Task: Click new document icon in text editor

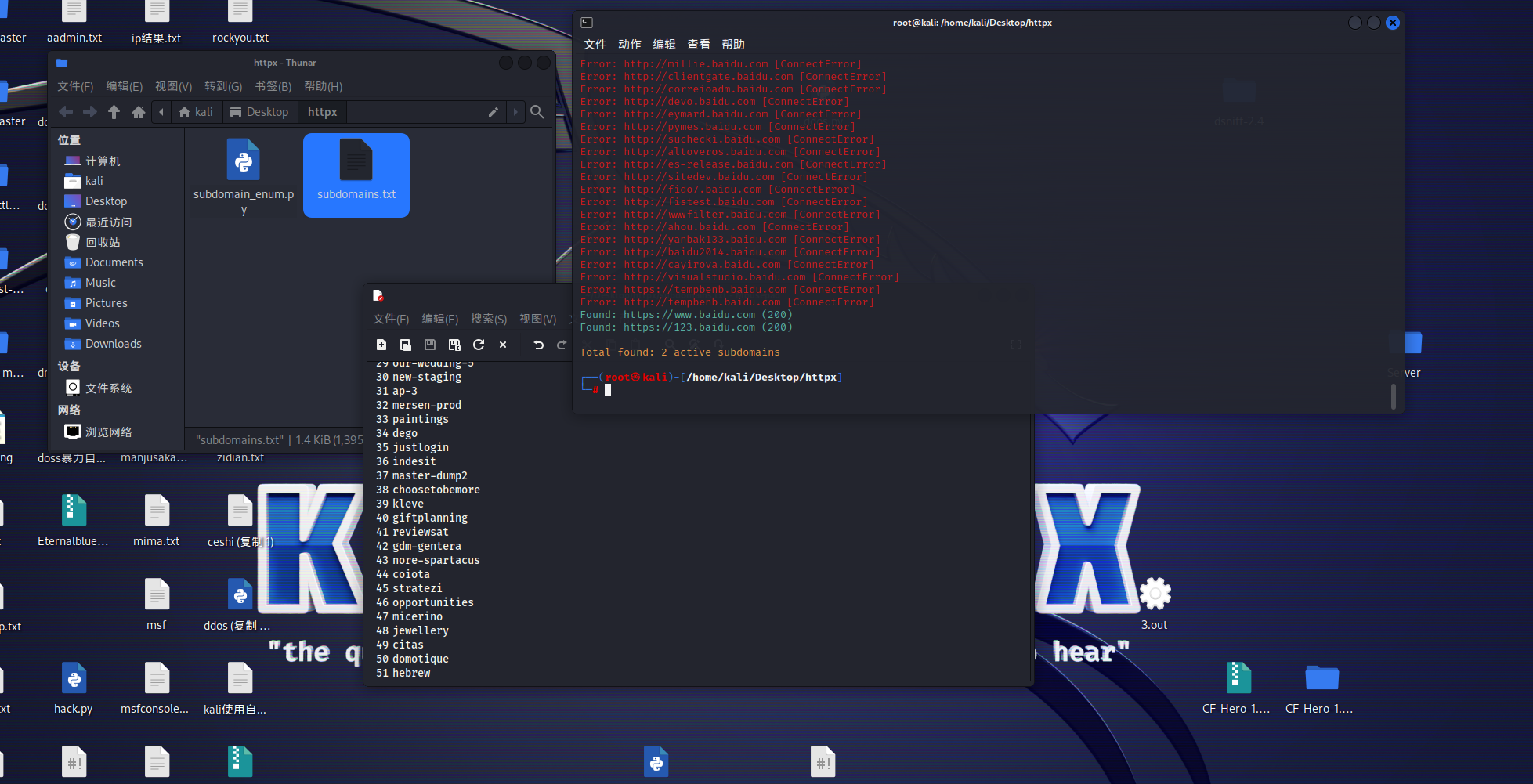Action: point(381,345)
